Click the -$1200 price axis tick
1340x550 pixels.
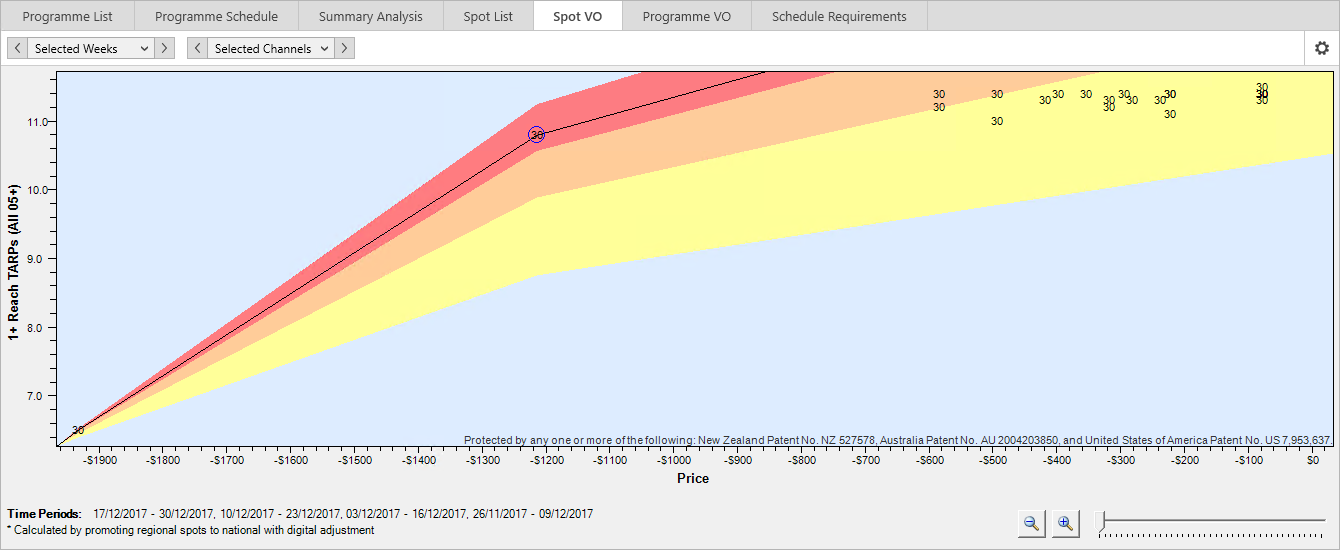(547, 461)
